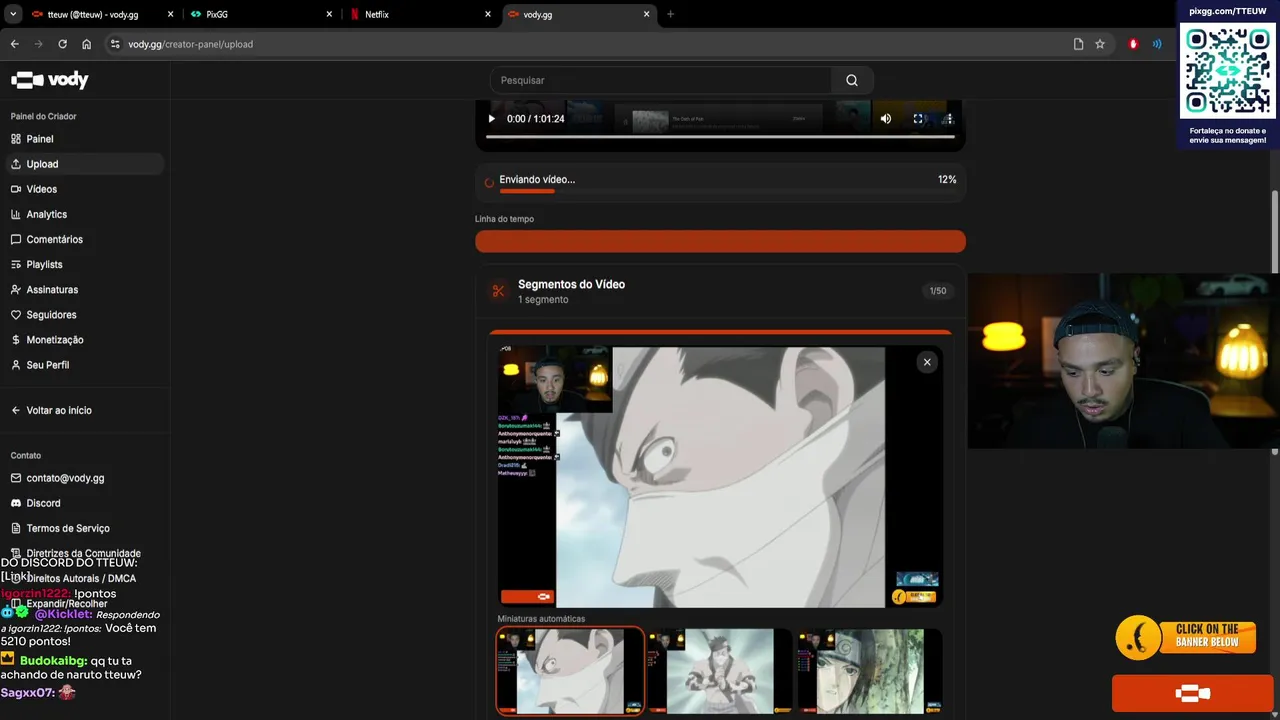The height and width of the screenshot is (720, 1280).
Task: Select the first automatic thumbnail
Action: (570, 671)
